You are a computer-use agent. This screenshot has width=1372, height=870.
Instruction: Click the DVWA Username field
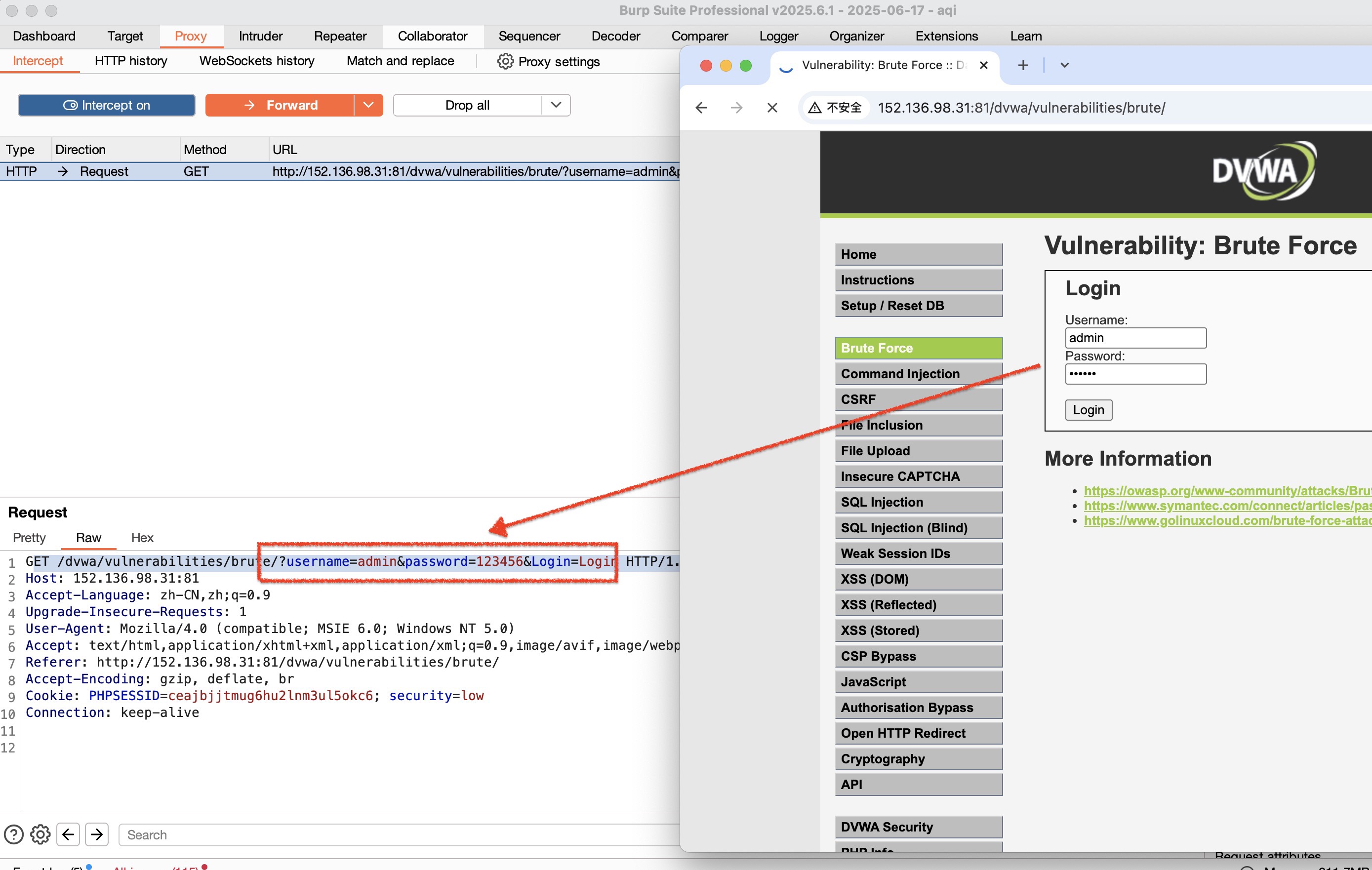[x=1135, y=338]
